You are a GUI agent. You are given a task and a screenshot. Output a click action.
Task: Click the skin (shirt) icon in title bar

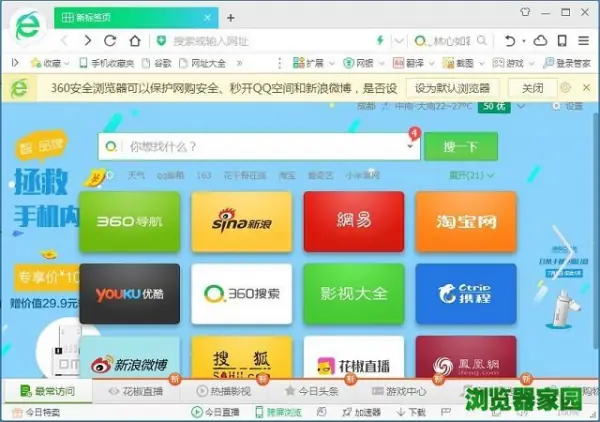click(x=525, y=12)
